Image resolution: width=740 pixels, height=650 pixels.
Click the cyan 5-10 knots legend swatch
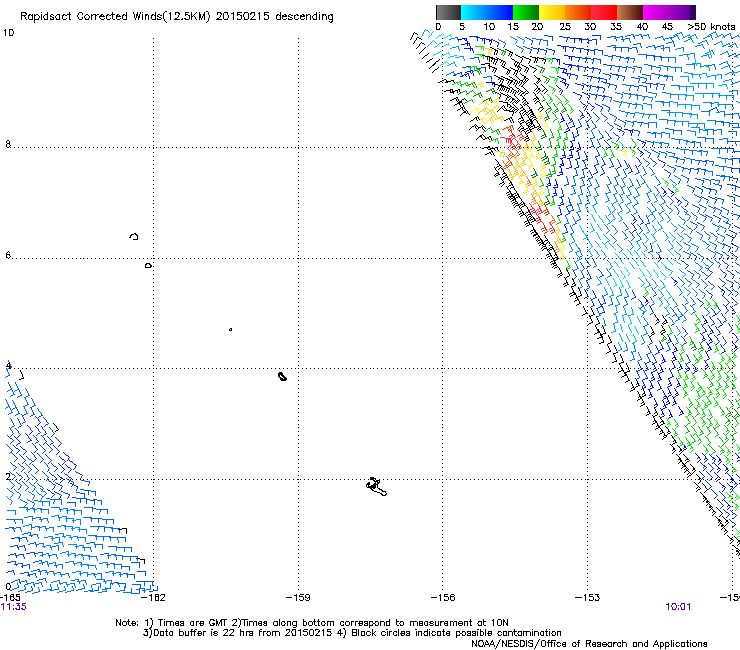click(474, 12)
